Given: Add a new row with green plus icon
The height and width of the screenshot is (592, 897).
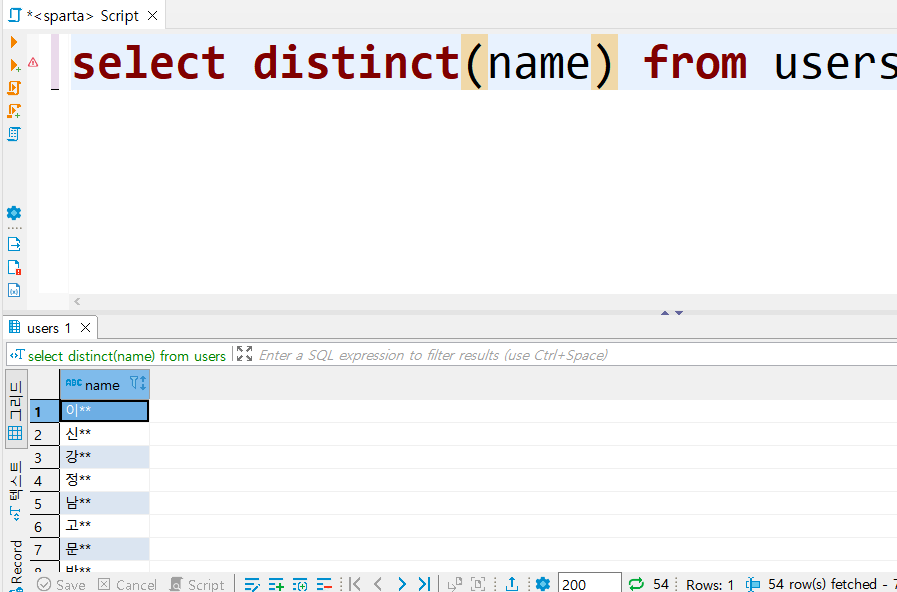Looking at the screenshot, I should pos(276,584).
